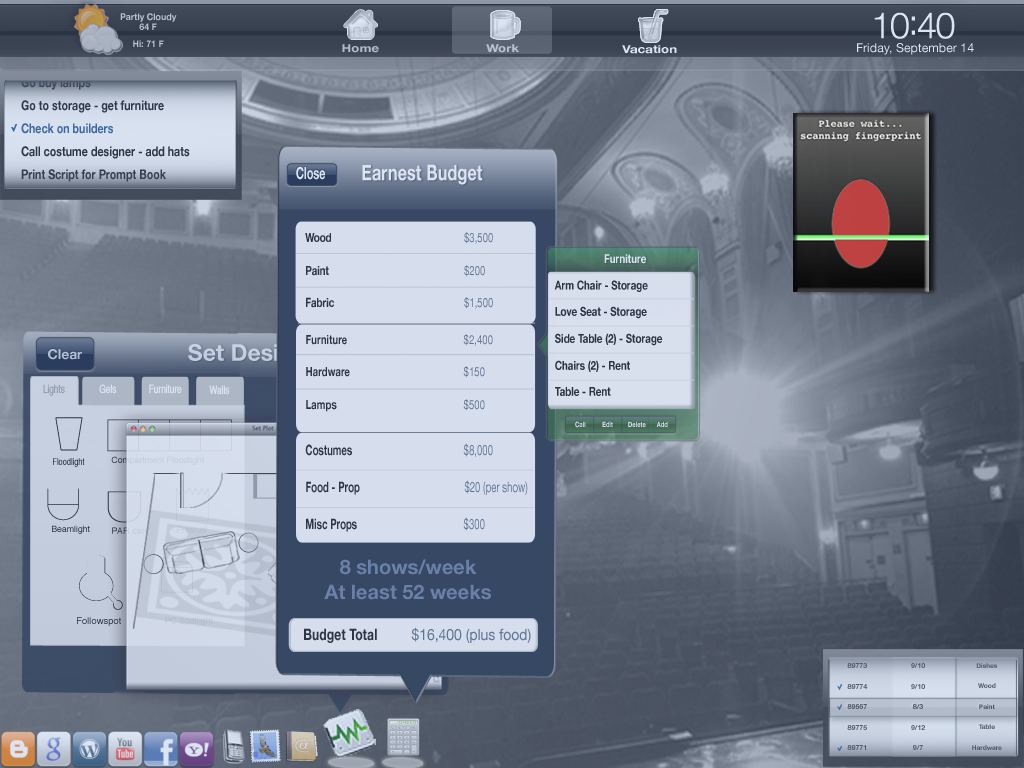Open the mobile phone dock icon
1024x768 pixels.
(x=233, y=746)
